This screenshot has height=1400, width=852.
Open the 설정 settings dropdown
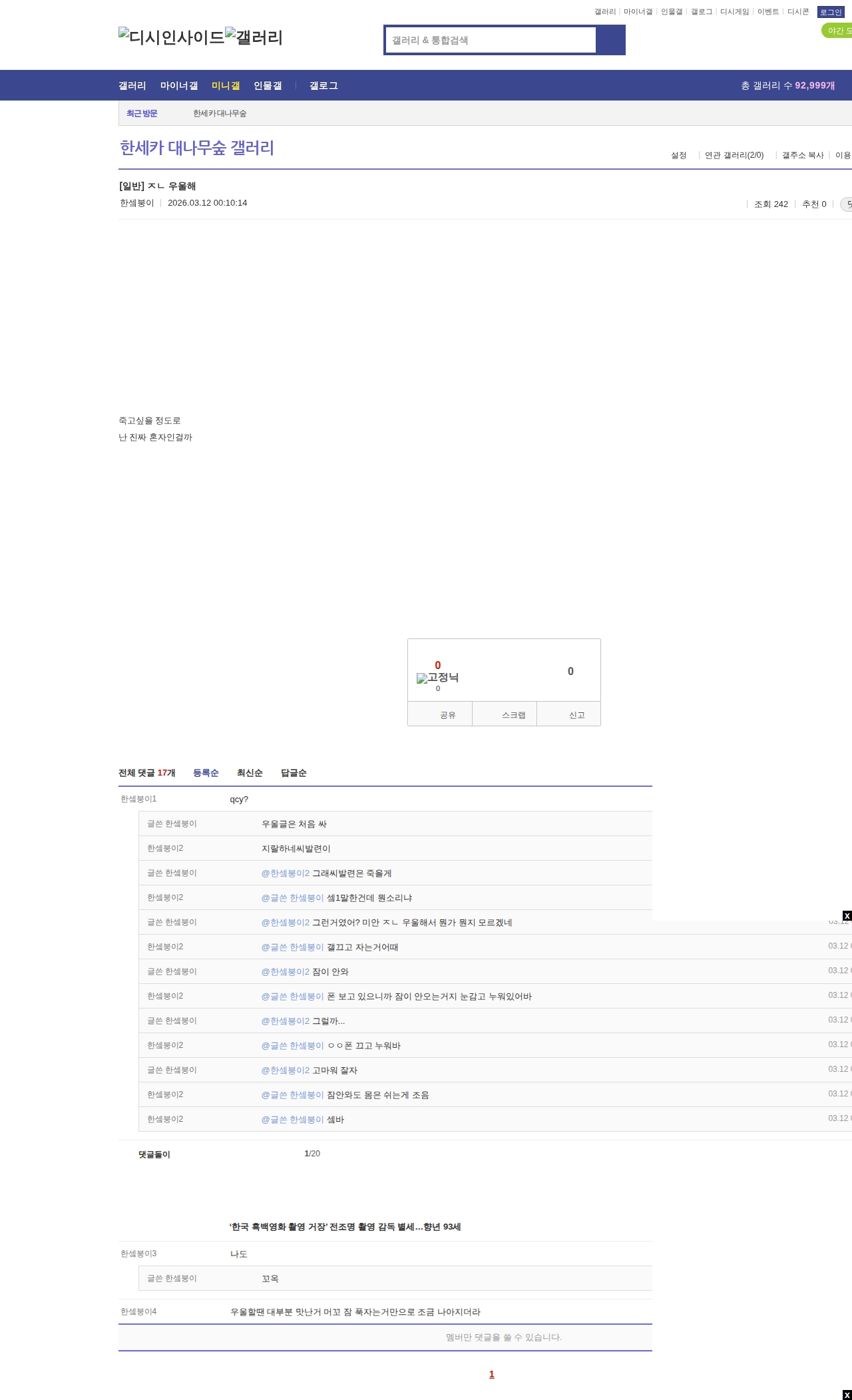click(x=678, y=155)
